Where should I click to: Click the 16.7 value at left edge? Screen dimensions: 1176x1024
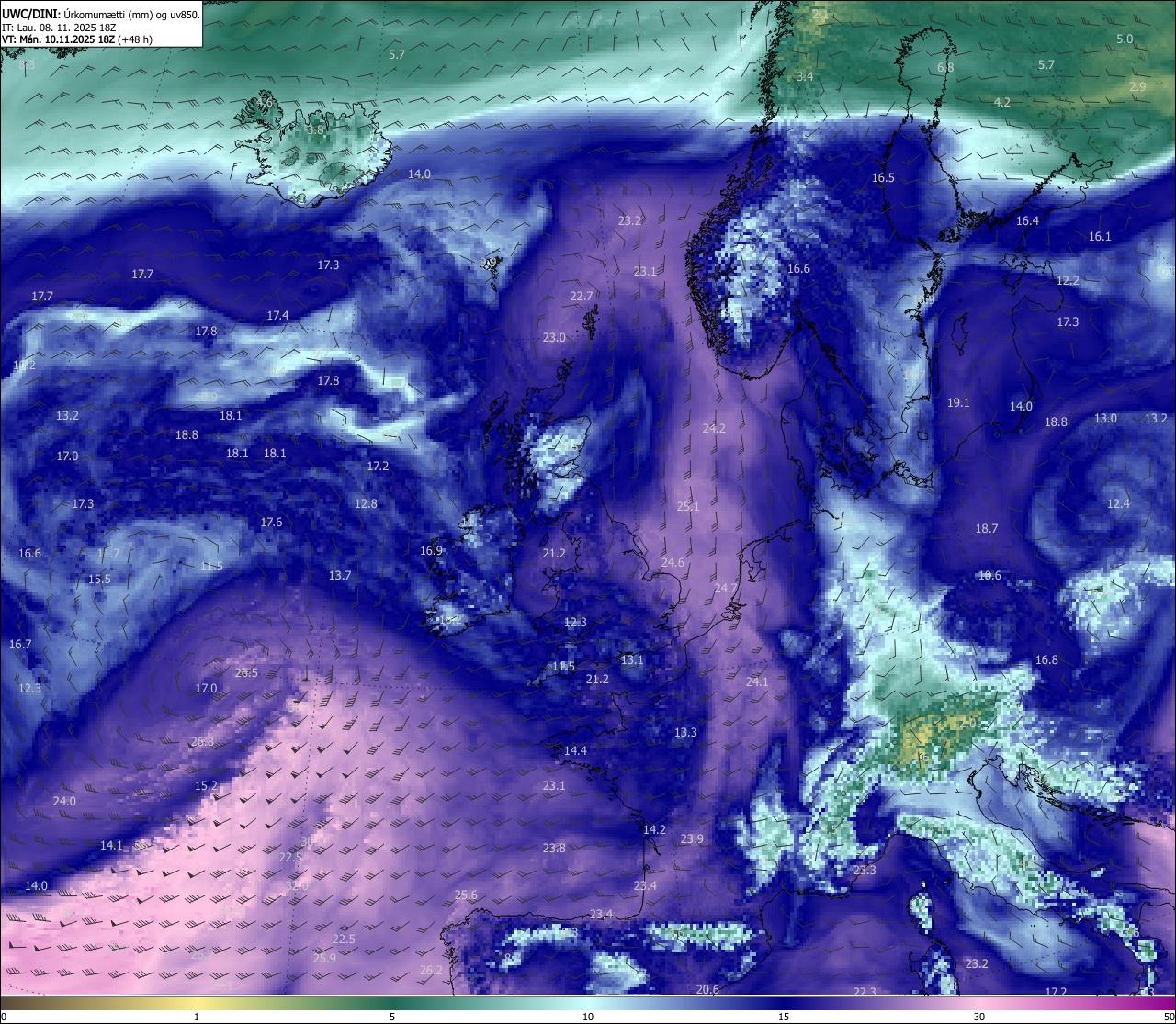(20, 645)
